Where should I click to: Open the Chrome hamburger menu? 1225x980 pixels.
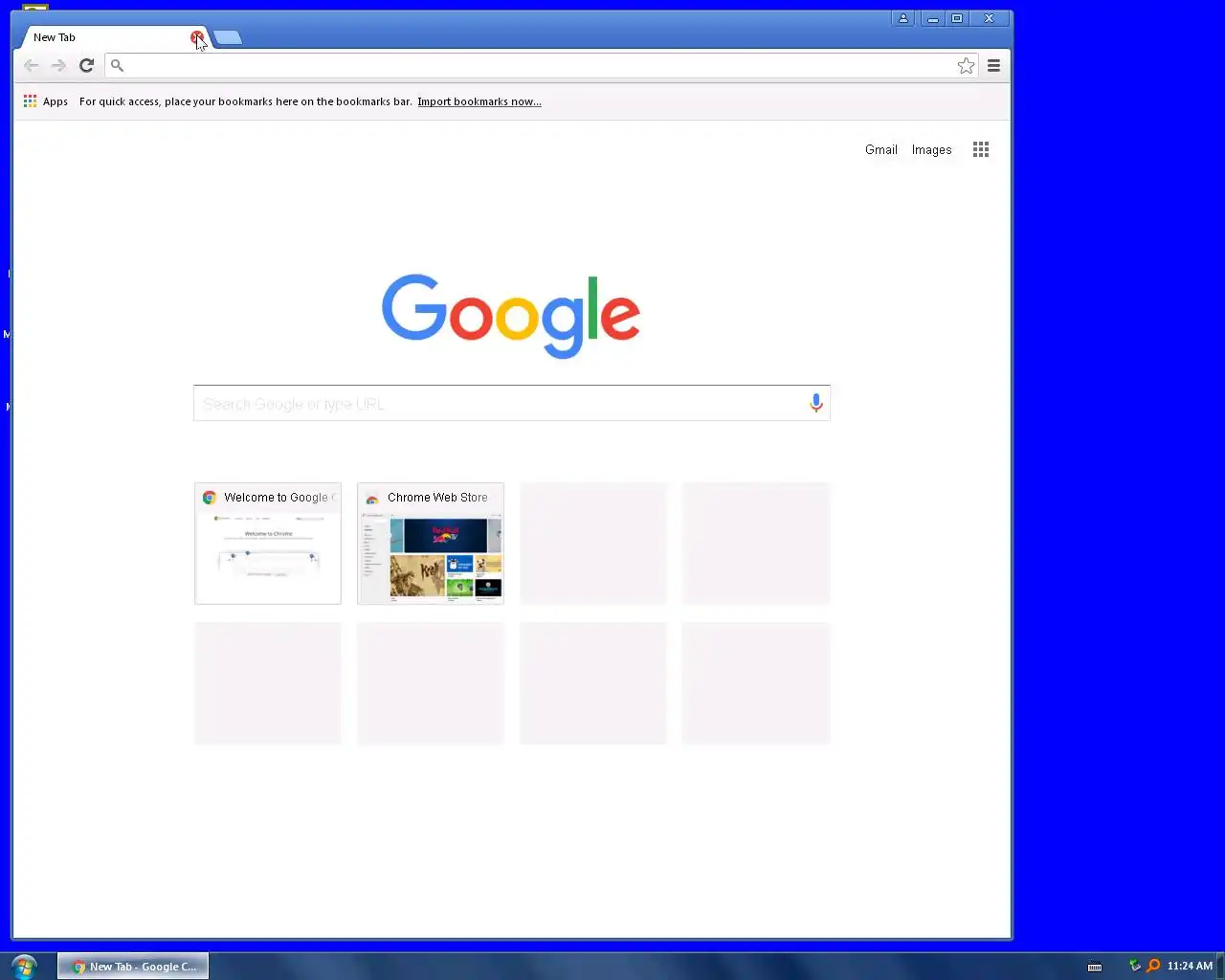(x=993, y=65)
